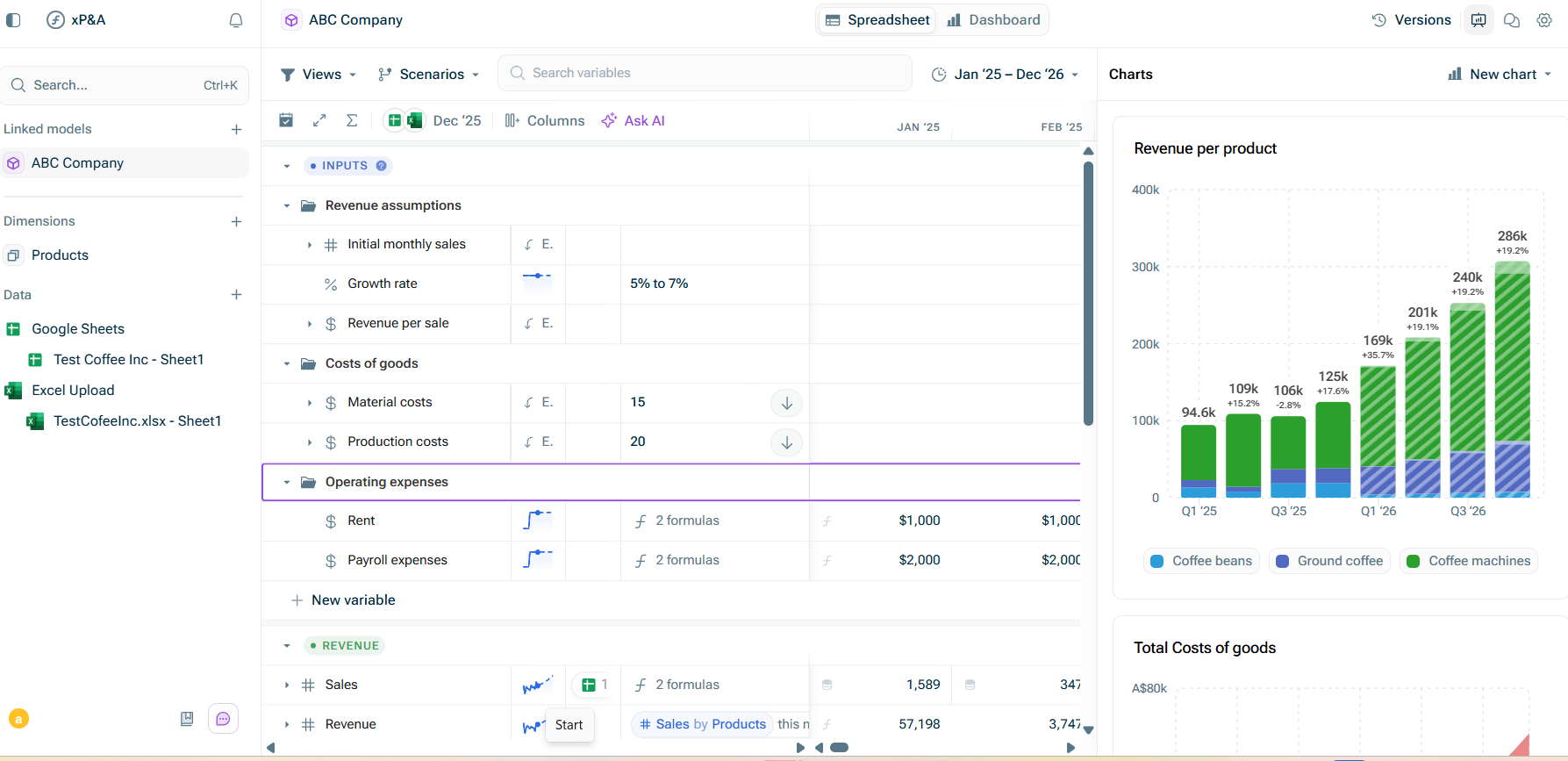
Task: Collapse the Revenue assumptions folder
Action: 286,205
